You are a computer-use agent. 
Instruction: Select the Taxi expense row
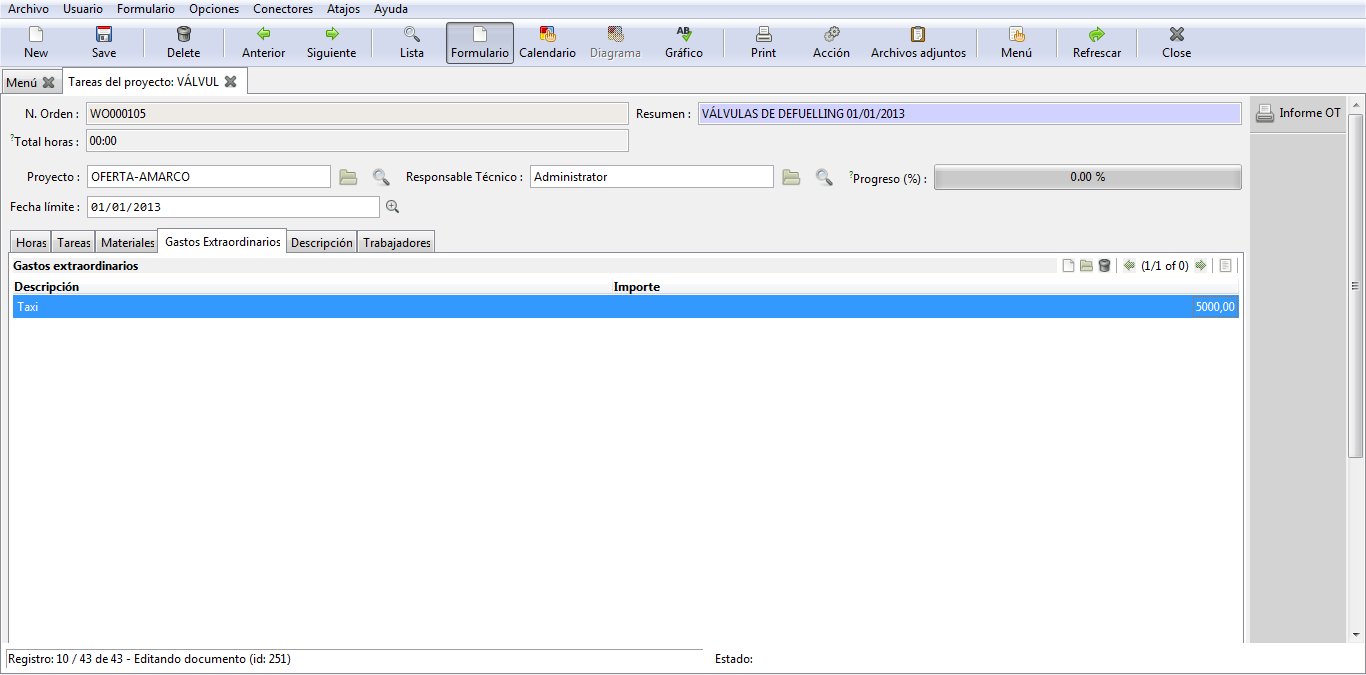[625, 307]
